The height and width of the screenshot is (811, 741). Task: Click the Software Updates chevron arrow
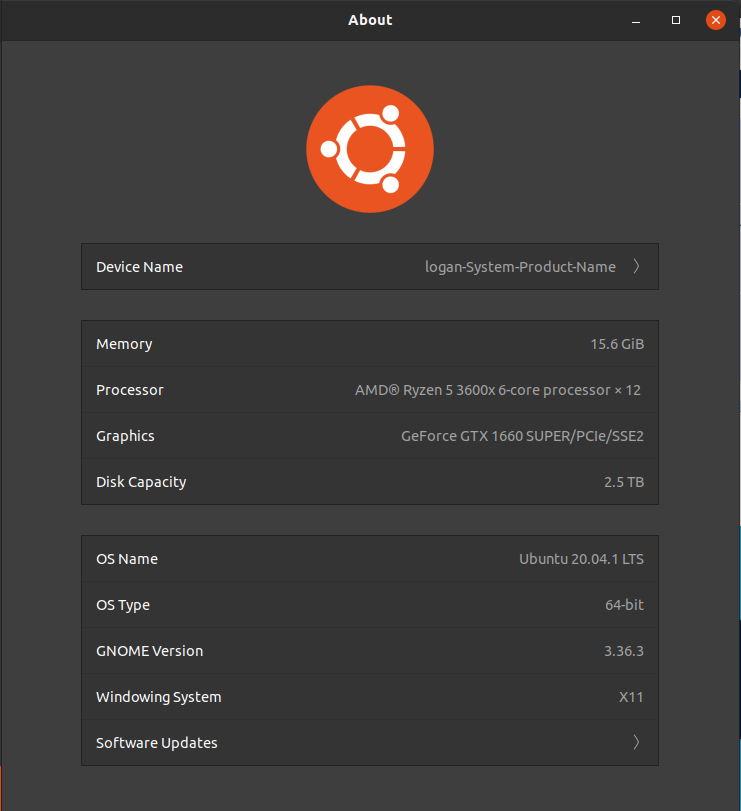click(636, 742)
